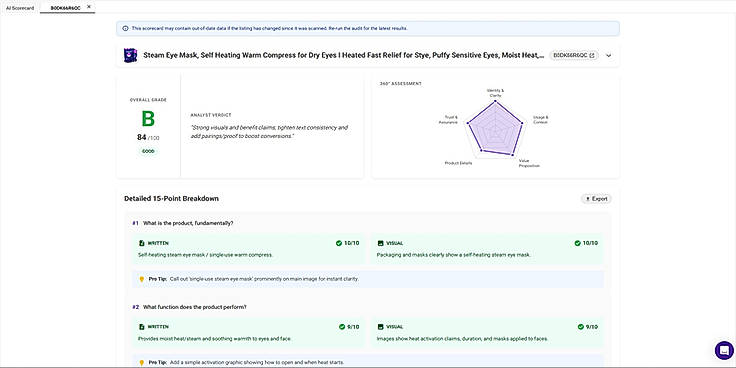Click the VISUAL image icon under question #1
Screen dimensions: 736x368
(x=380, y=243)
